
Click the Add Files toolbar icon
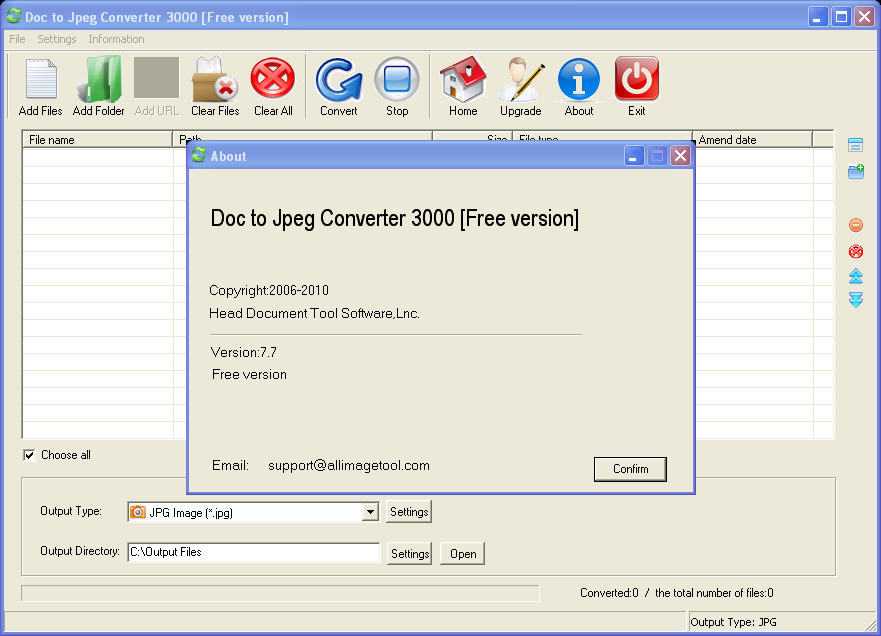(40, 79)
